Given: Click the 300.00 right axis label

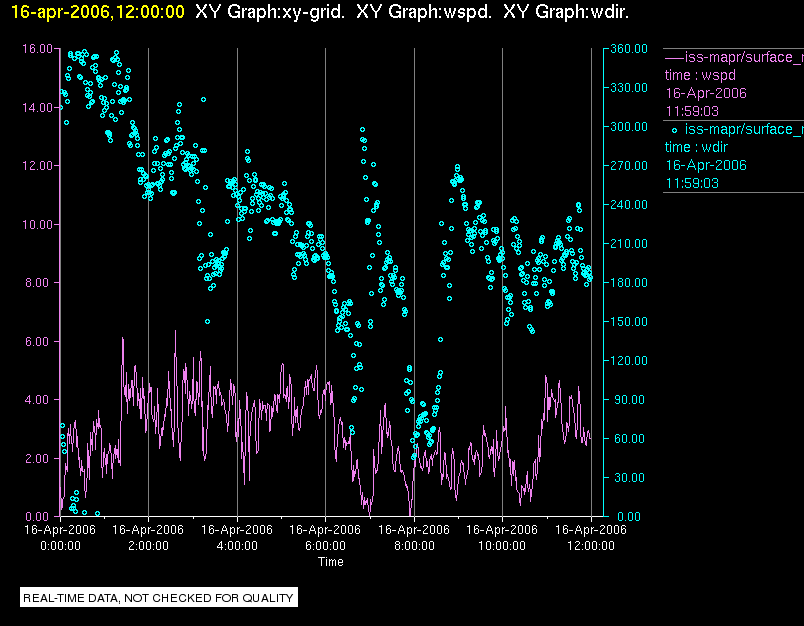Looking at the screenshot, I should point(629,127).
